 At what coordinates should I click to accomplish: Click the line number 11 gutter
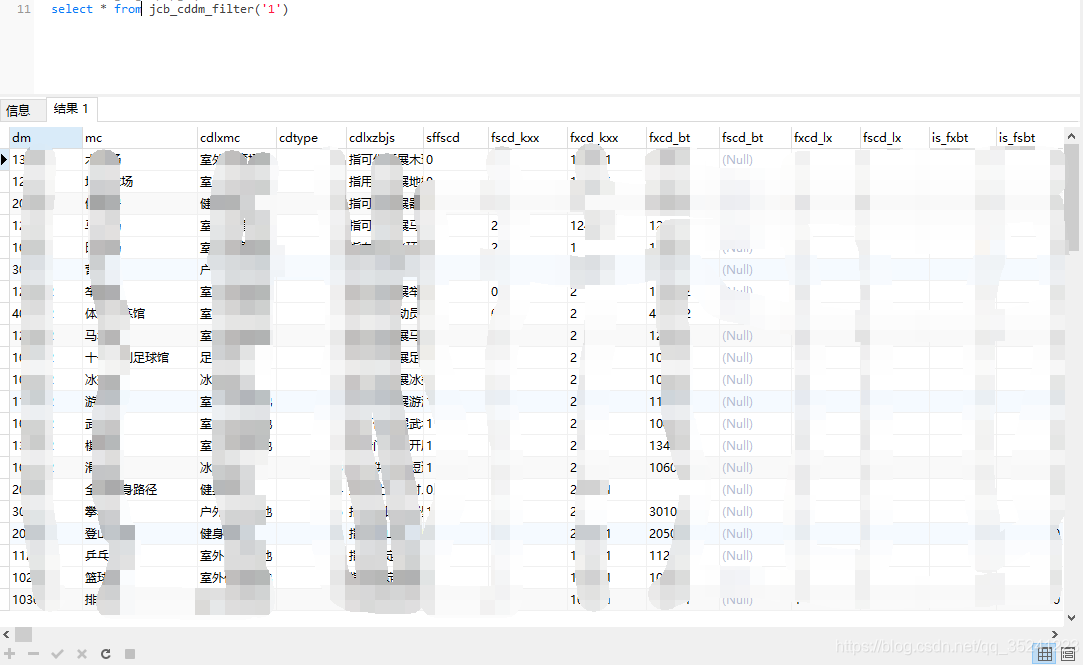coord(24,9)
